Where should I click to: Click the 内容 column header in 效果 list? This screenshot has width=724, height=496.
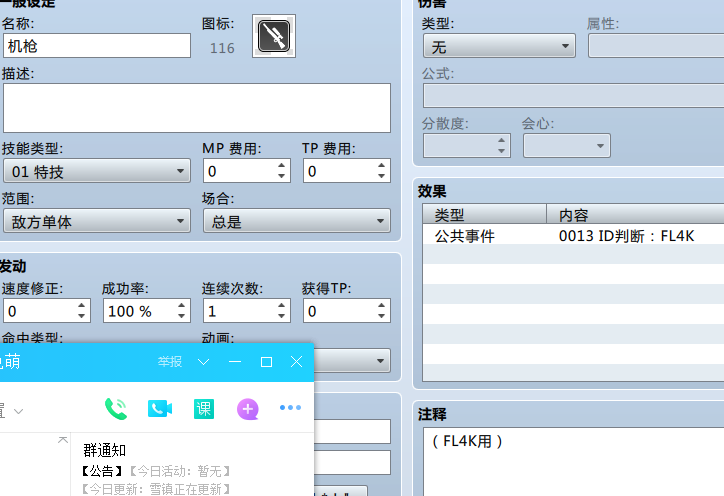point(635,214)
